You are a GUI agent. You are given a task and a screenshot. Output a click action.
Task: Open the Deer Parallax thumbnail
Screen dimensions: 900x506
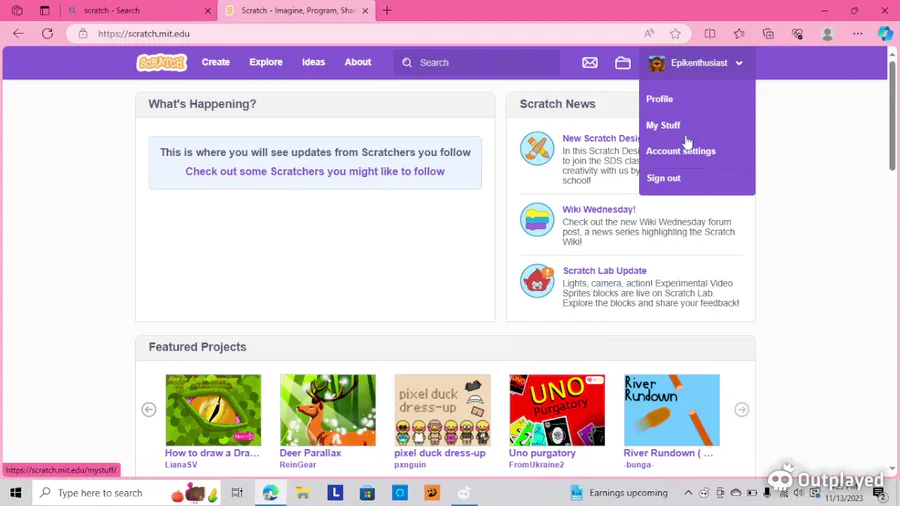pyautogui.click(x=328, y=410)
